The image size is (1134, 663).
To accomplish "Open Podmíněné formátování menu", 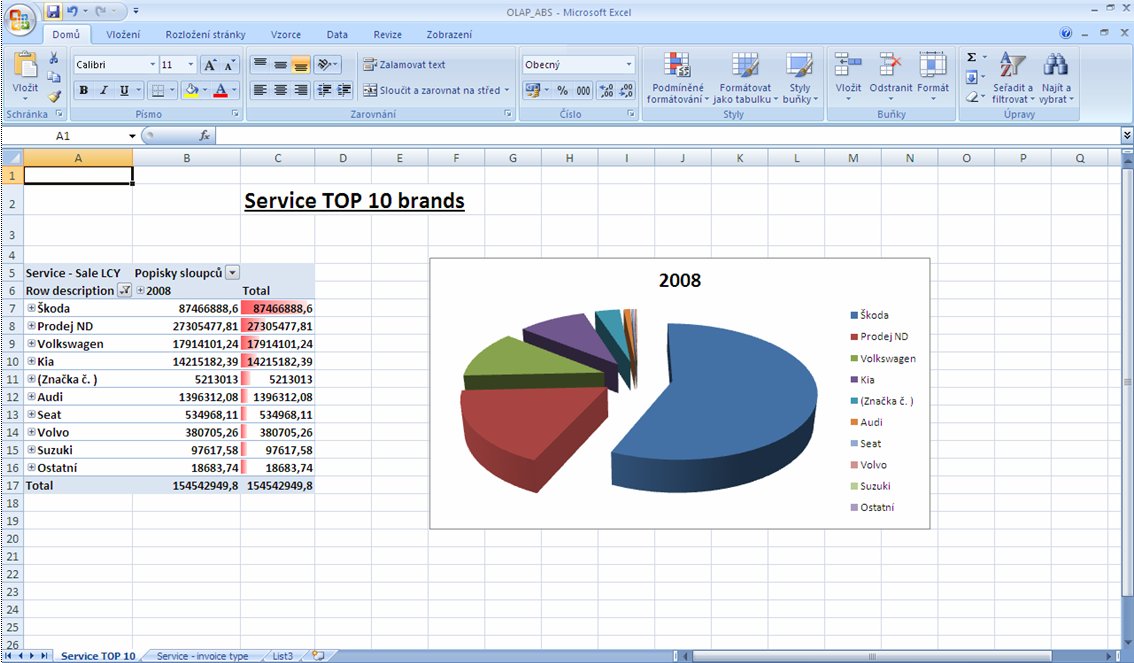I will [x=678, y=78].
